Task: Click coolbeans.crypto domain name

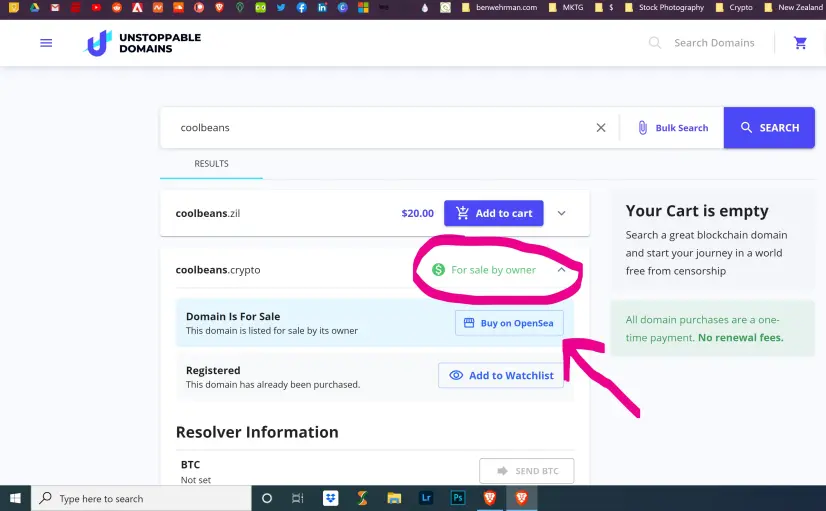Action: tap(218, 270)
